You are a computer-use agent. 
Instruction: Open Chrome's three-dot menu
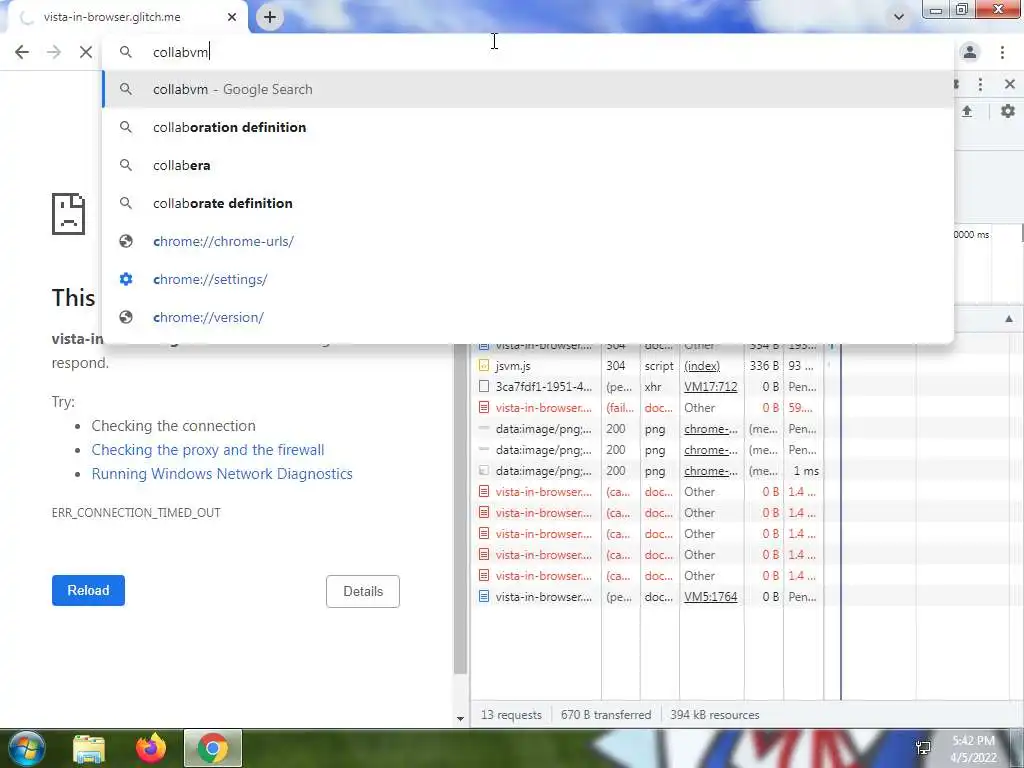[x=1002, y=52]
